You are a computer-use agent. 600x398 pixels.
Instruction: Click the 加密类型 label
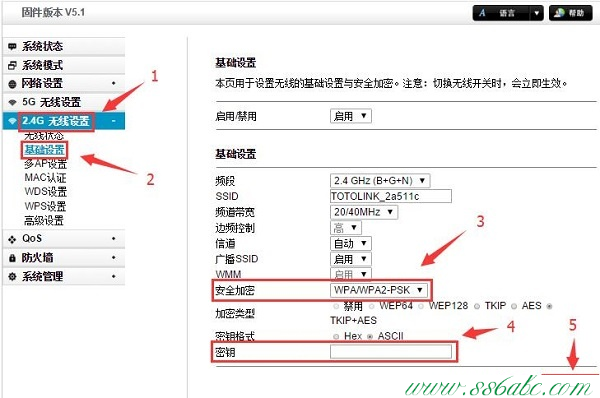(x=235, y=314)
